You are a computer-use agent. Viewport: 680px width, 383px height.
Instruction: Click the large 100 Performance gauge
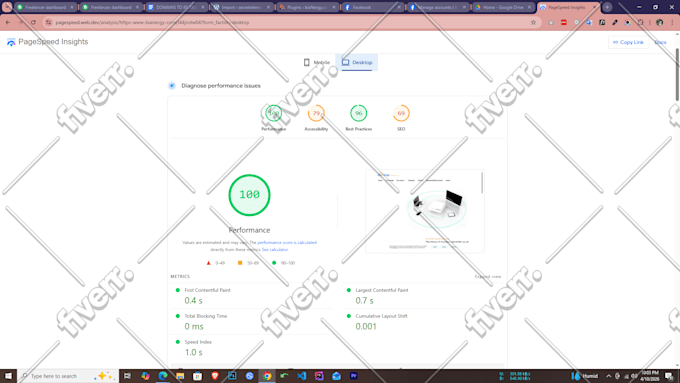(249, 195)
